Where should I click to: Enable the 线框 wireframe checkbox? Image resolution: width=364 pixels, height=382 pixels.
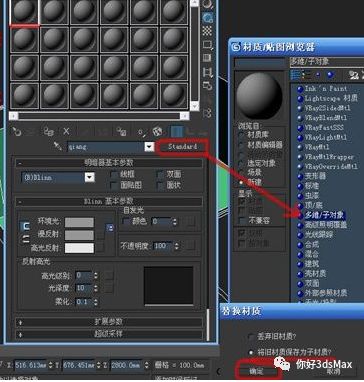115,174
